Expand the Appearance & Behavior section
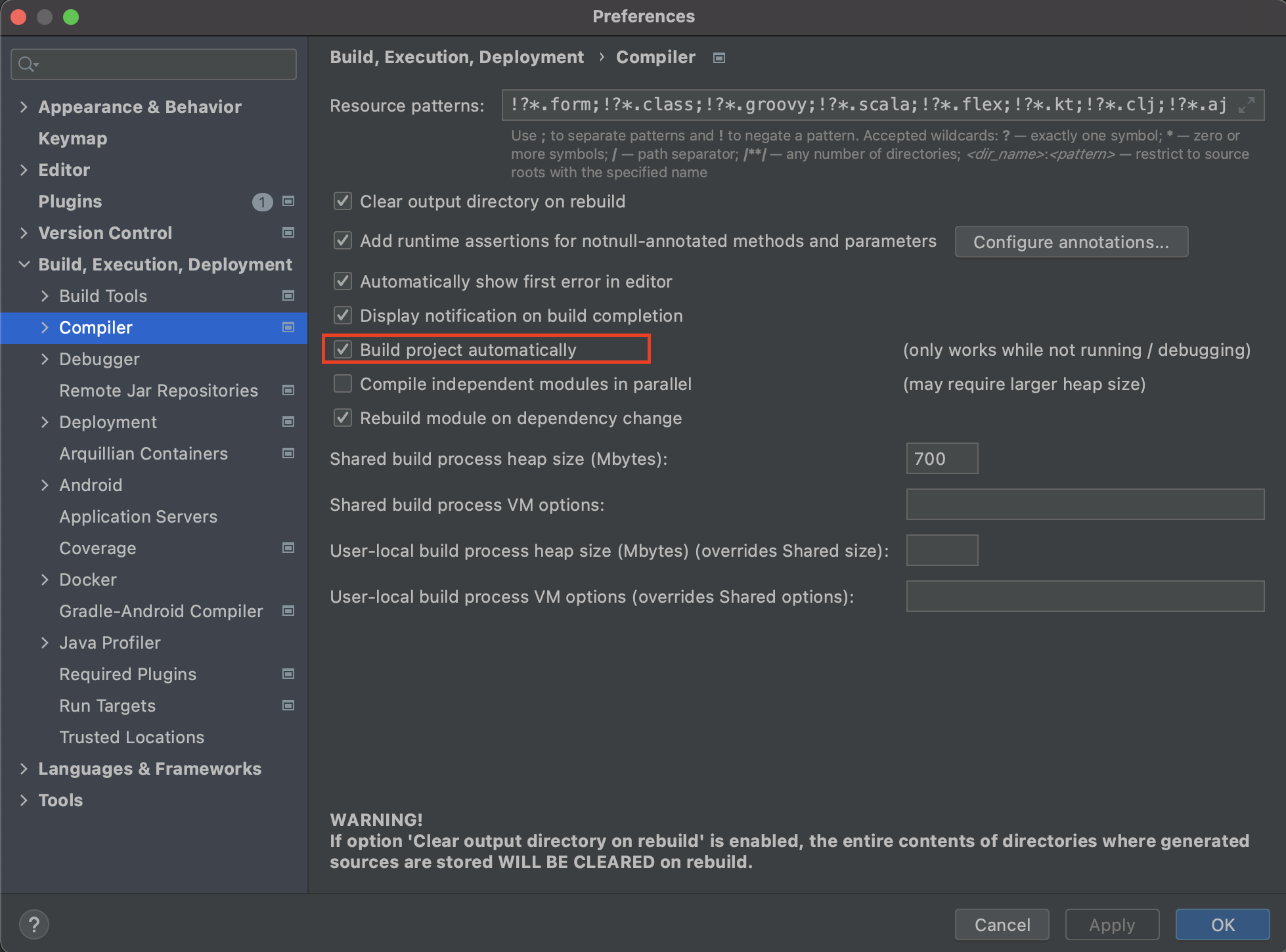Screen dimensions: 1286x952 (24, 107)
